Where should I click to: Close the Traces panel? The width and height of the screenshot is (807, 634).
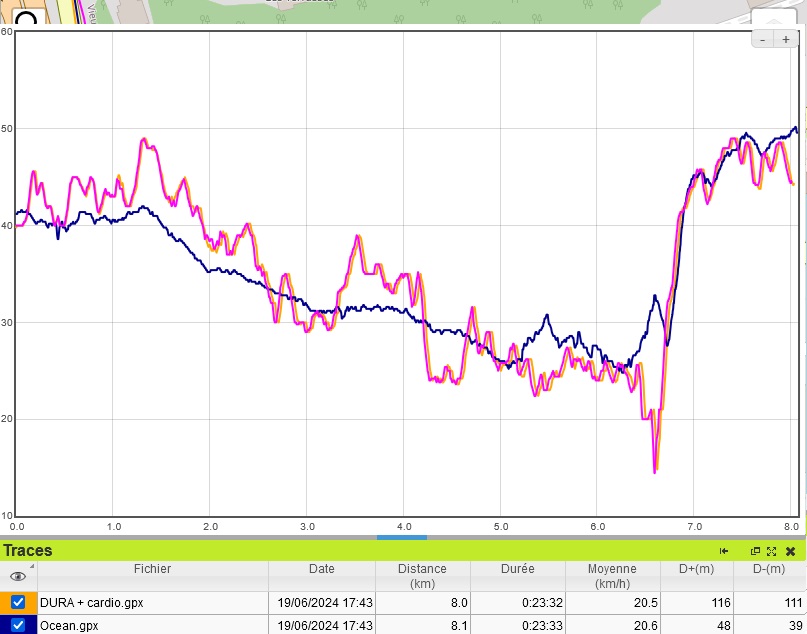pyautogui.click(x=790, y=551)
